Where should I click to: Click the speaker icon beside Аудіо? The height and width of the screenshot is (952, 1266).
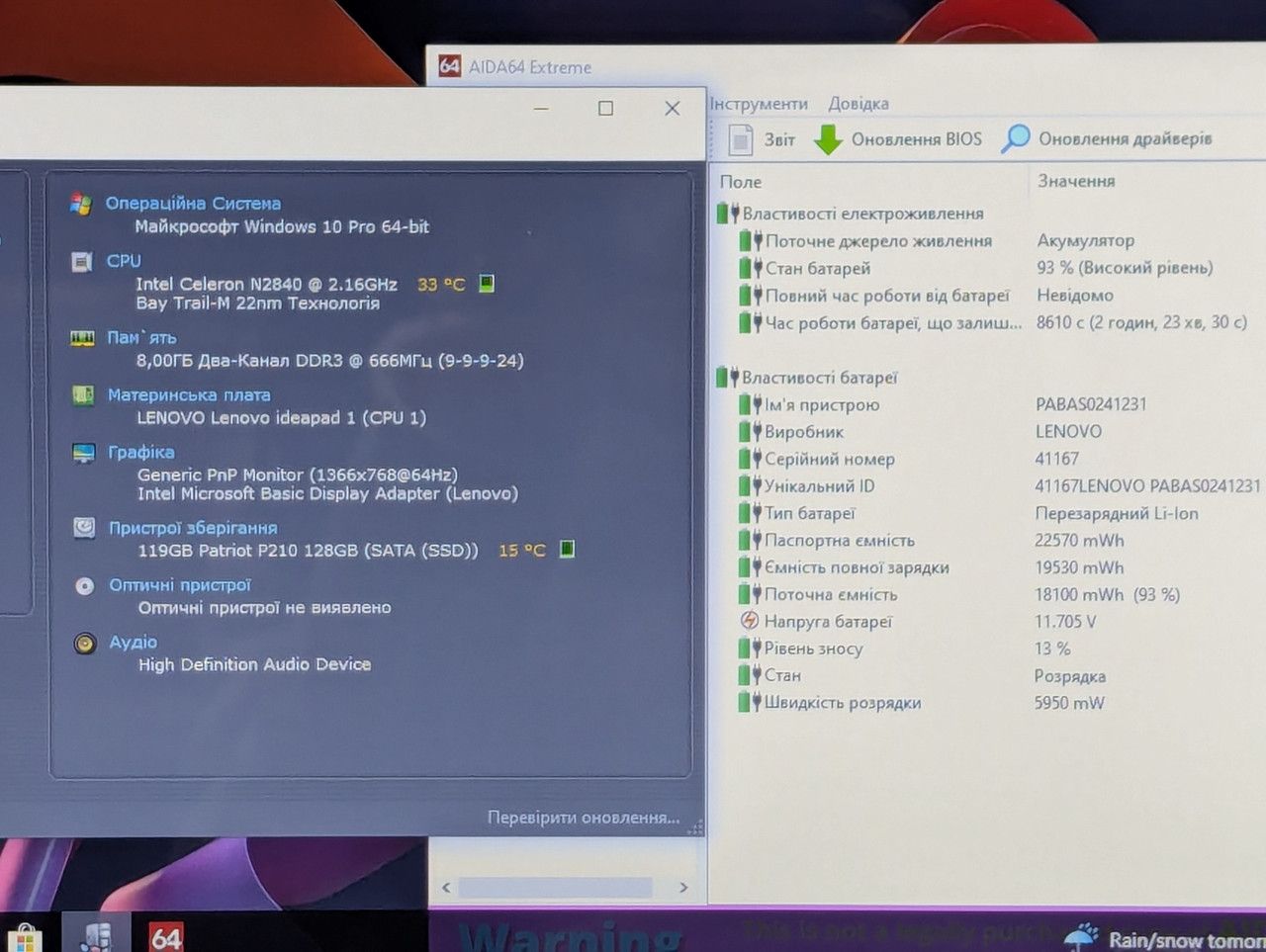85,644
